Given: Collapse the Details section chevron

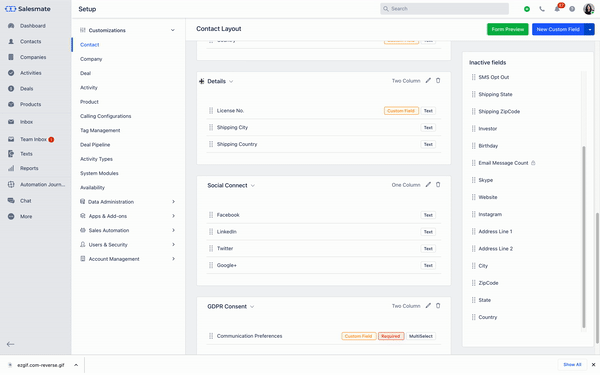Looking at the screenshot, I should tap(231, 82).
